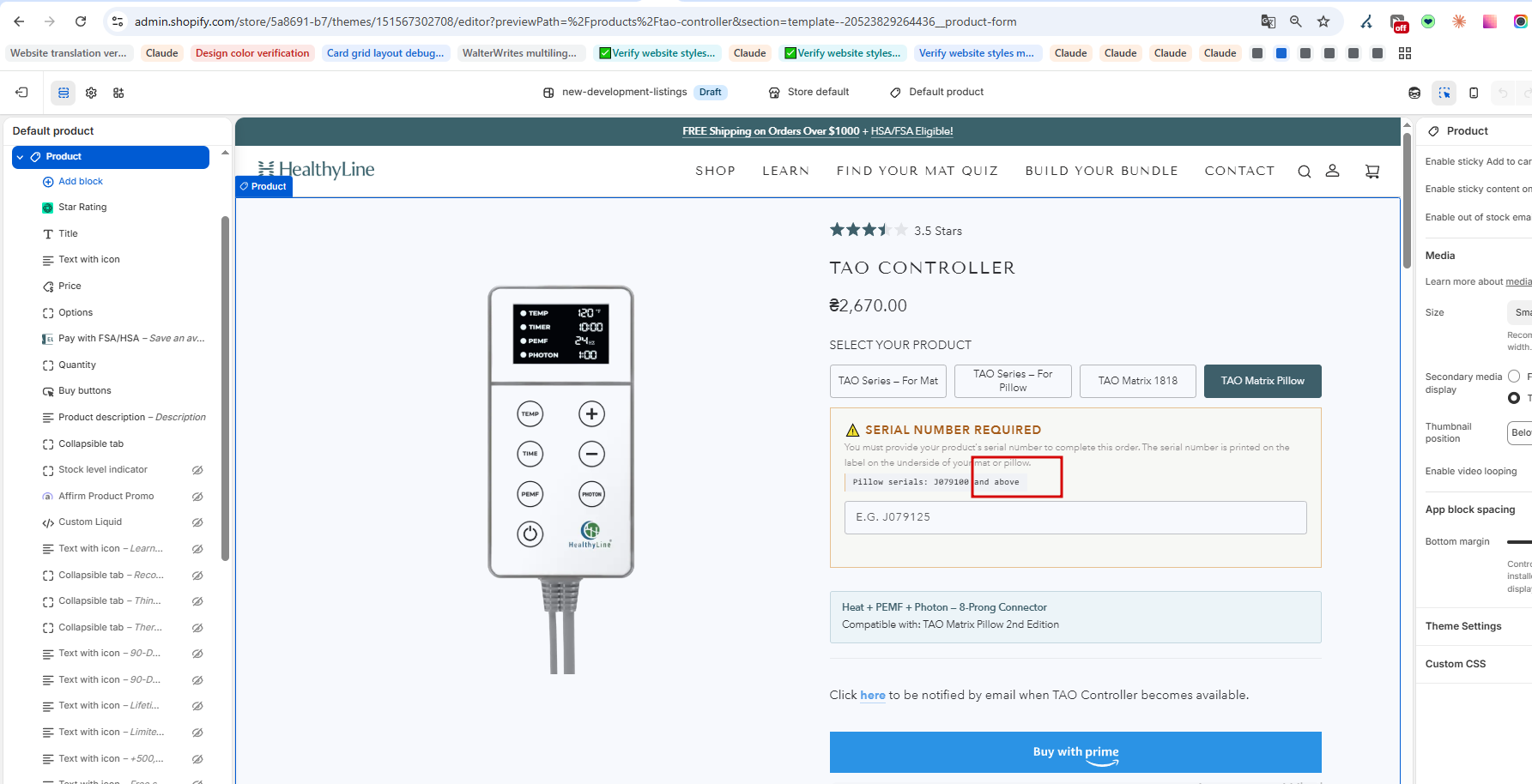Image resolution: width=1532 pixels, height=784 pixels.
Task: Open the Sections panel icon
Action: [64, 93]
